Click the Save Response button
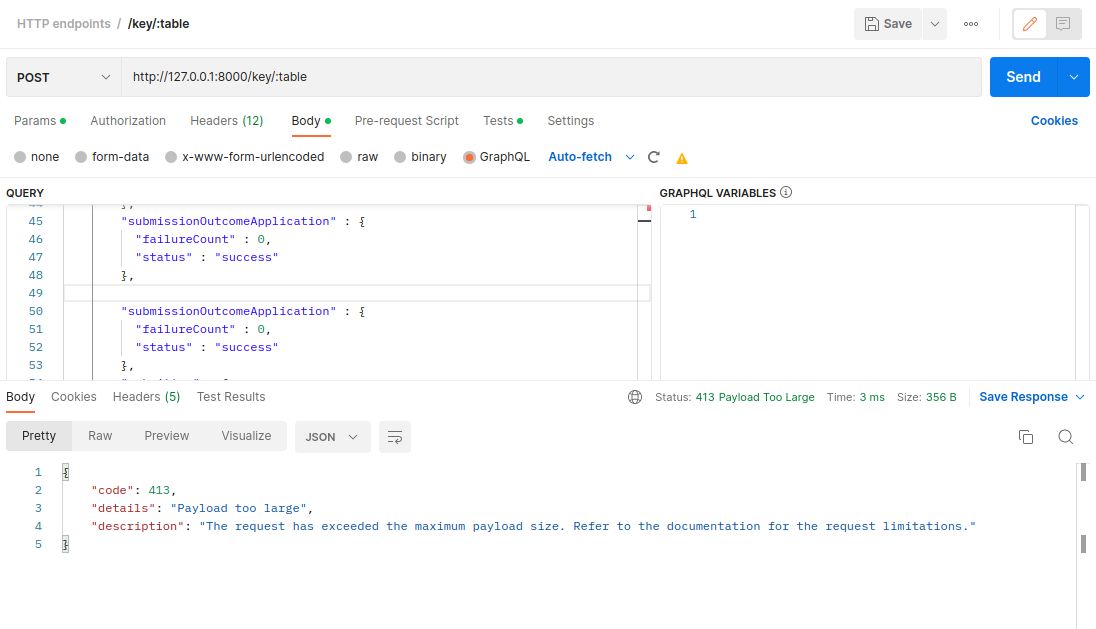Image resolution: width=1096 pixels, height=629 pixels. tap(1023, 397)
